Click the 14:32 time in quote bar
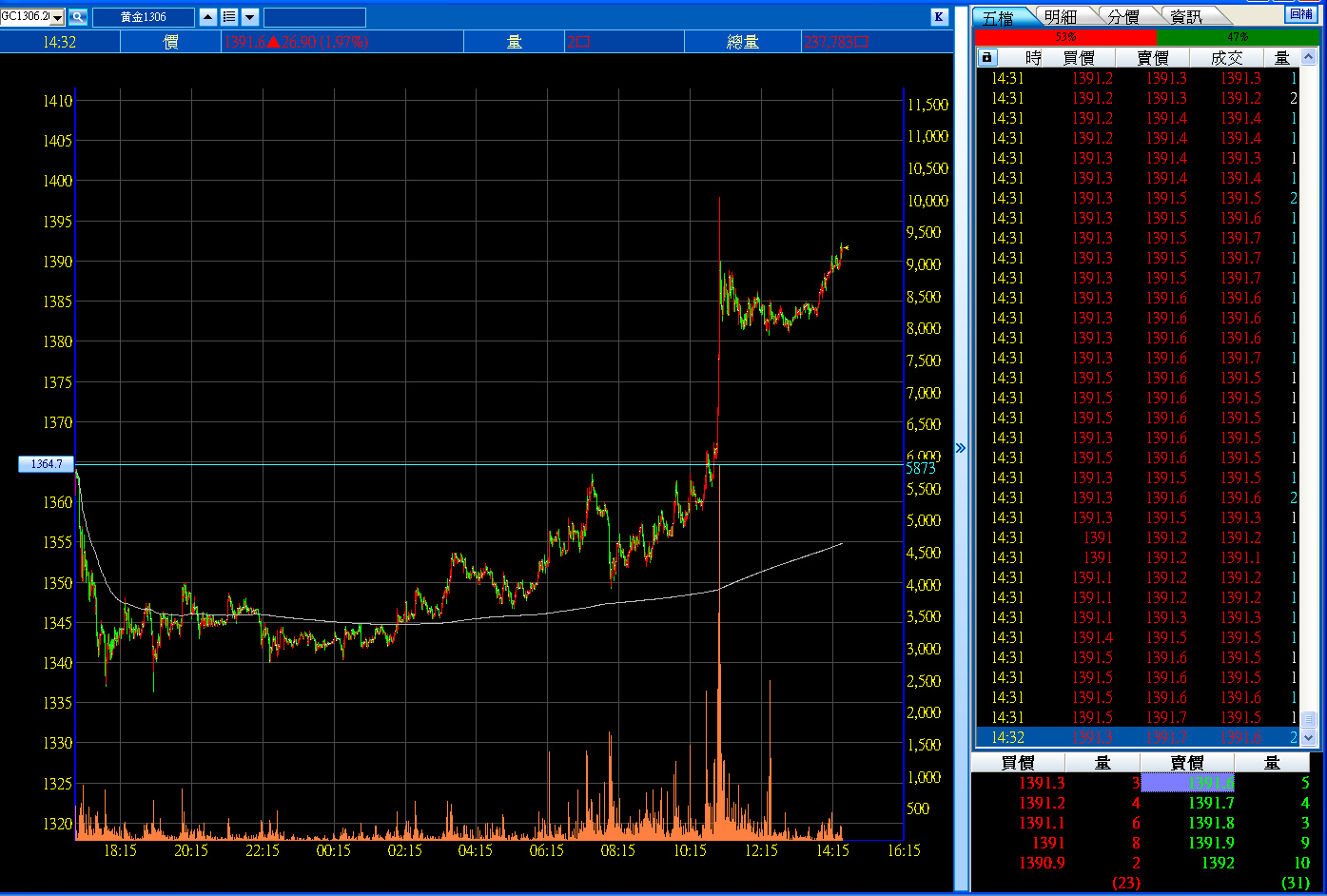This screenshot has height=896, width=1327. [60, 42]
